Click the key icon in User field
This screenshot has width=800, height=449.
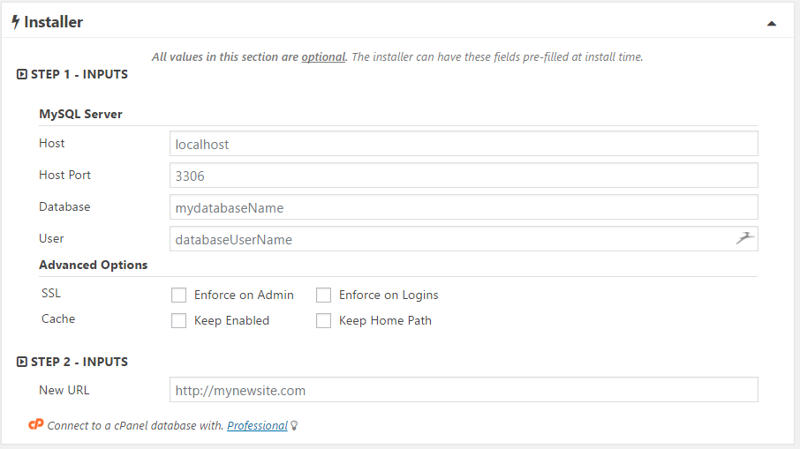point(743,238)
